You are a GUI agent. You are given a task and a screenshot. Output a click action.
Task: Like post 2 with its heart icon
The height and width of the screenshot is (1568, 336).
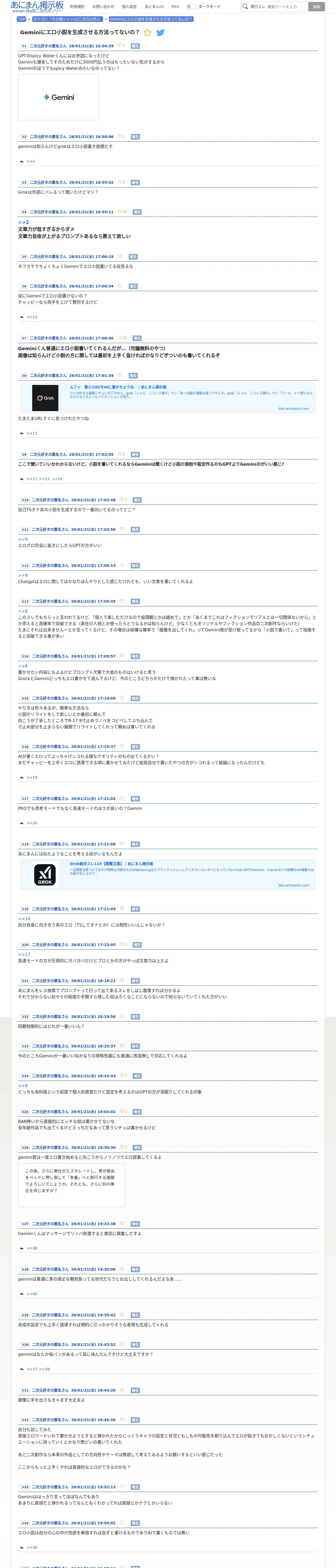[120, 136]
